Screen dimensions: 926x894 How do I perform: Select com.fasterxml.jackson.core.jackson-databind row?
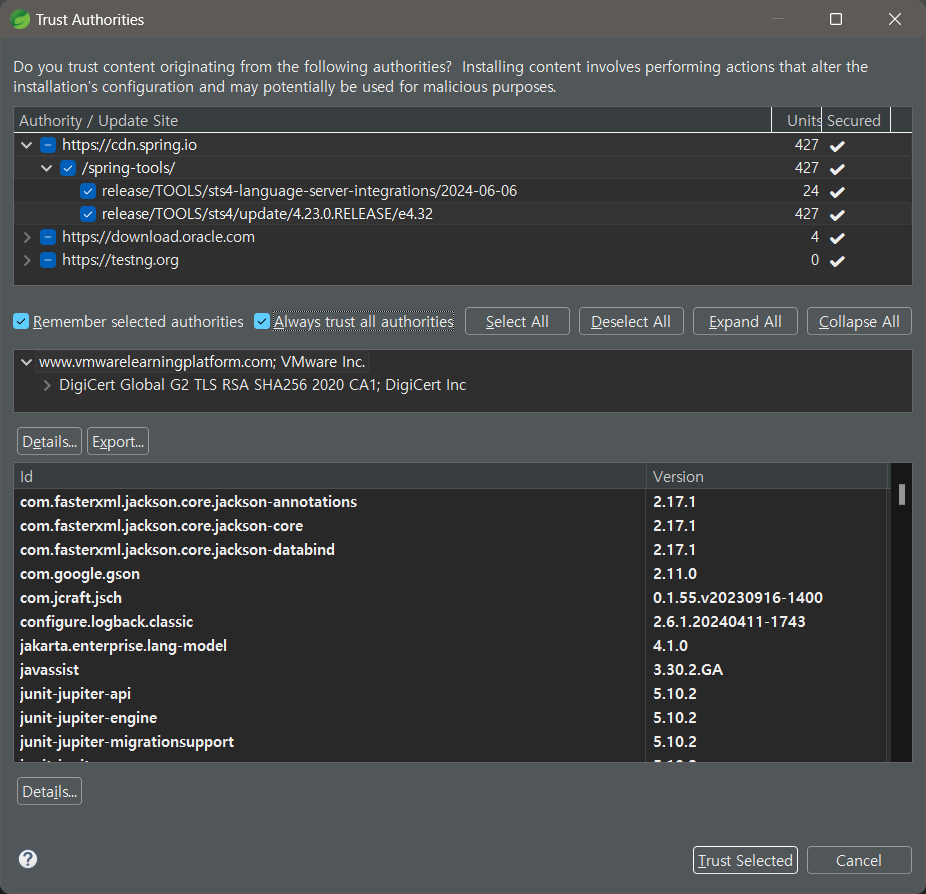(451, 550)
